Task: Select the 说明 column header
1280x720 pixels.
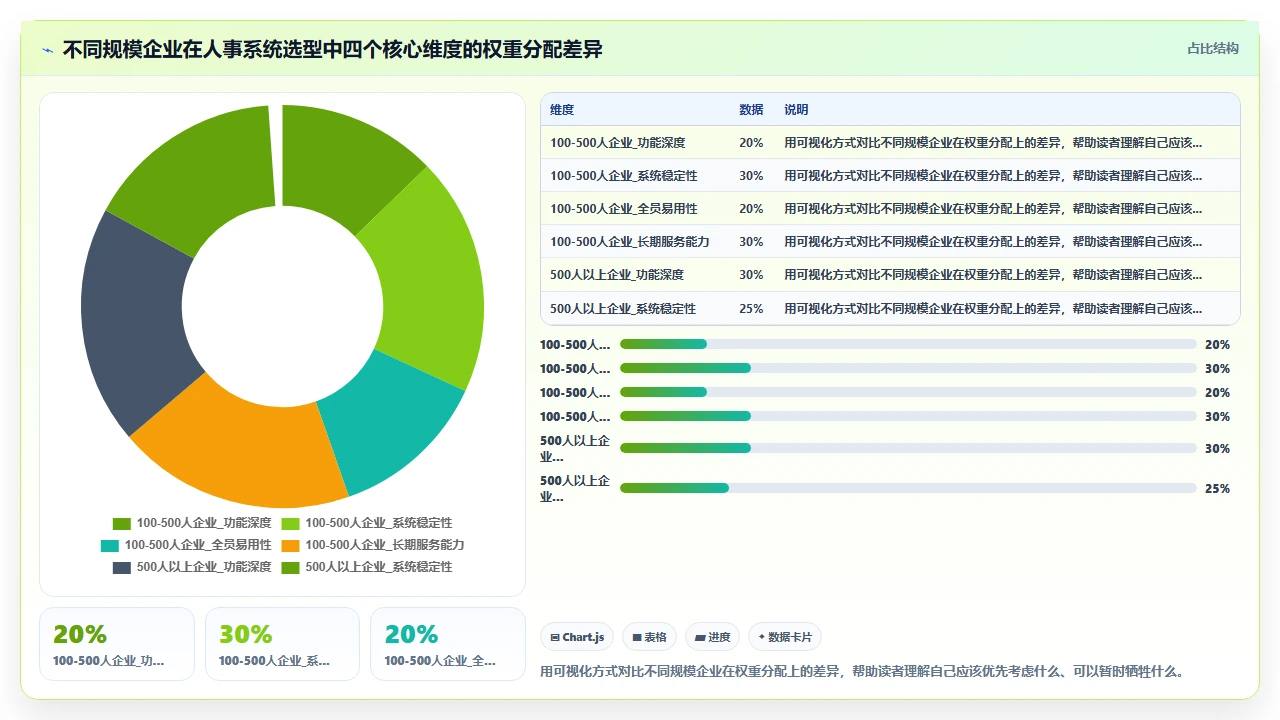Action: tap(796, 110)
